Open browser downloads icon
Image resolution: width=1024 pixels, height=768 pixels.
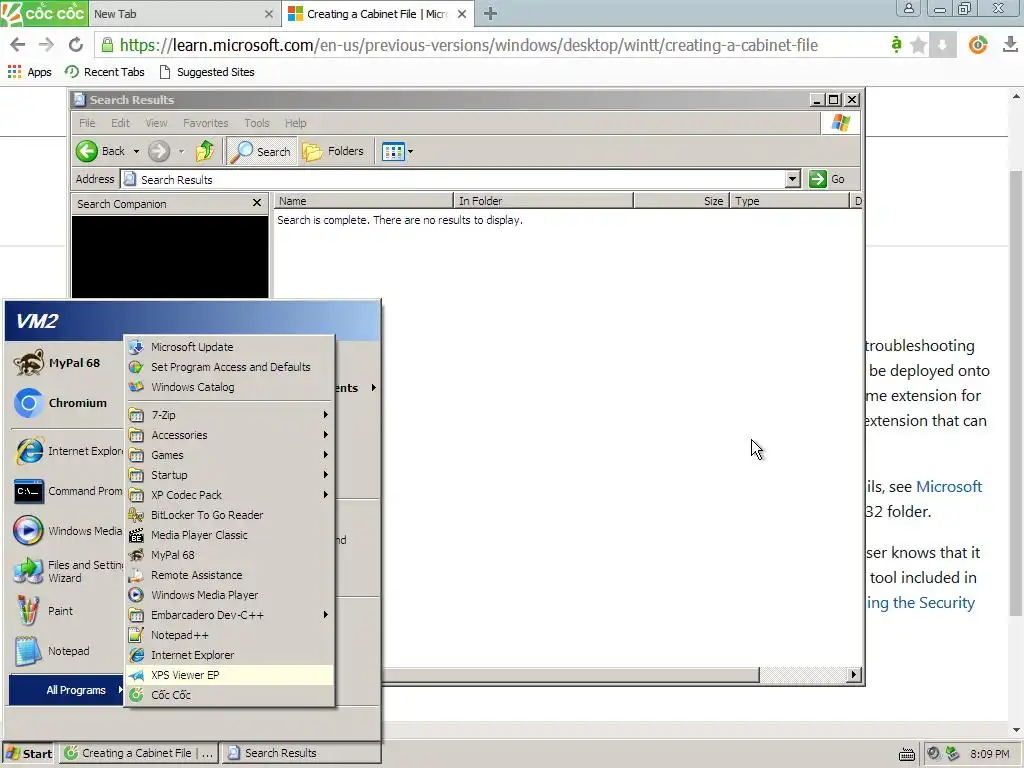coord(1010,44)
